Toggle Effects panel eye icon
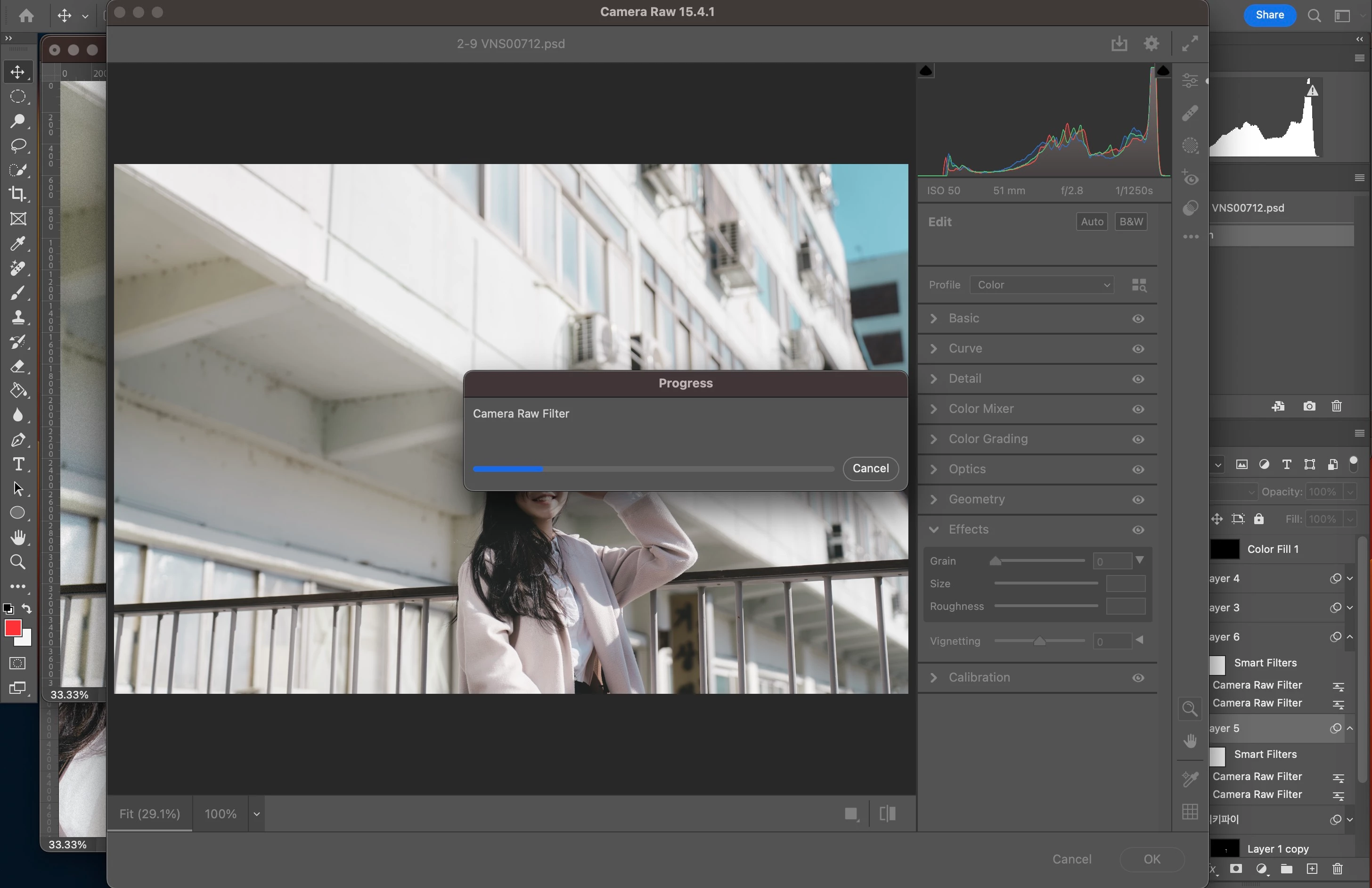This screenshot has height=888, width=1372. pos(1138,530)
